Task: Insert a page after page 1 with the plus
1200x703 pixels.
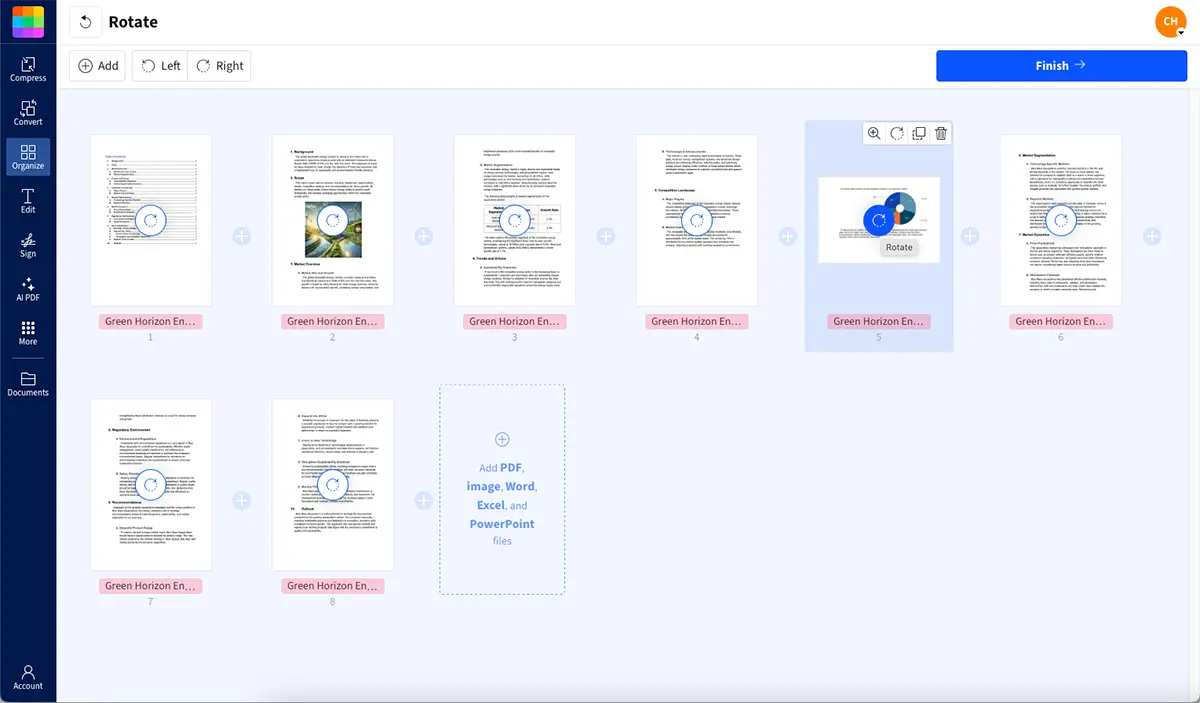Action: point(241,236)
